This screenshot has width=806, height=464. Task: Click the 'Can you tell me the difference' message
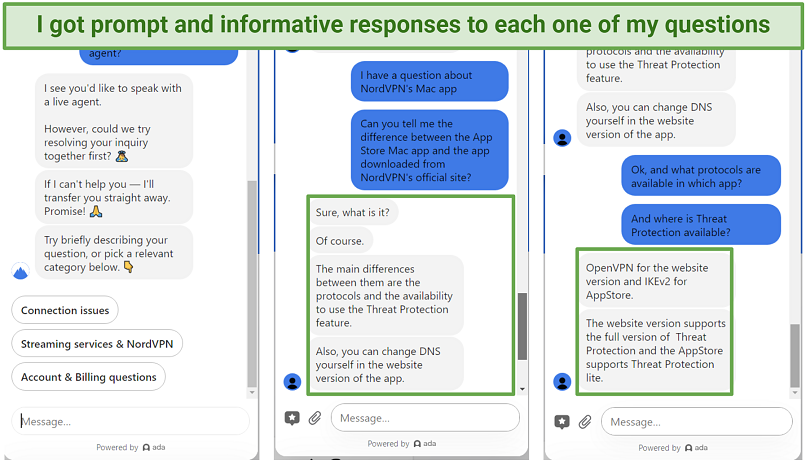pos(430,150)
